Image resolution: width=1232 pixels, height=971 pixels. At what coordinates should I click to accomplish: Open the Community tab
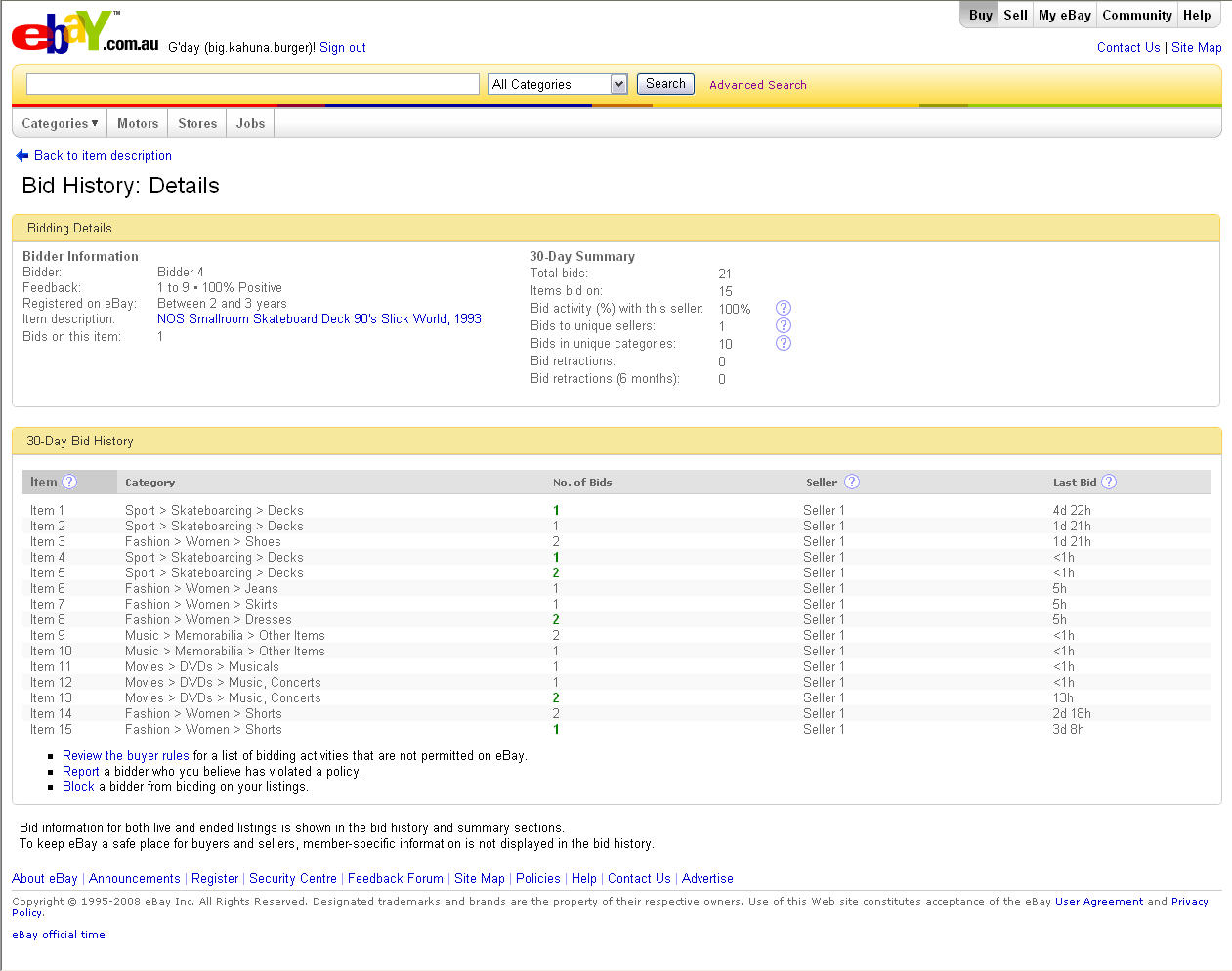click(1137, 15)
